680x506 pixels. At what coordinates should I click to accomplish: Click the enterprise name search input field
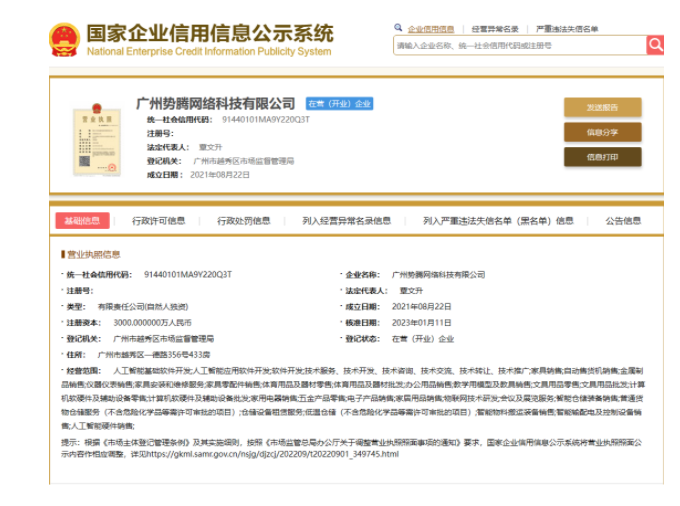[520, 45]
